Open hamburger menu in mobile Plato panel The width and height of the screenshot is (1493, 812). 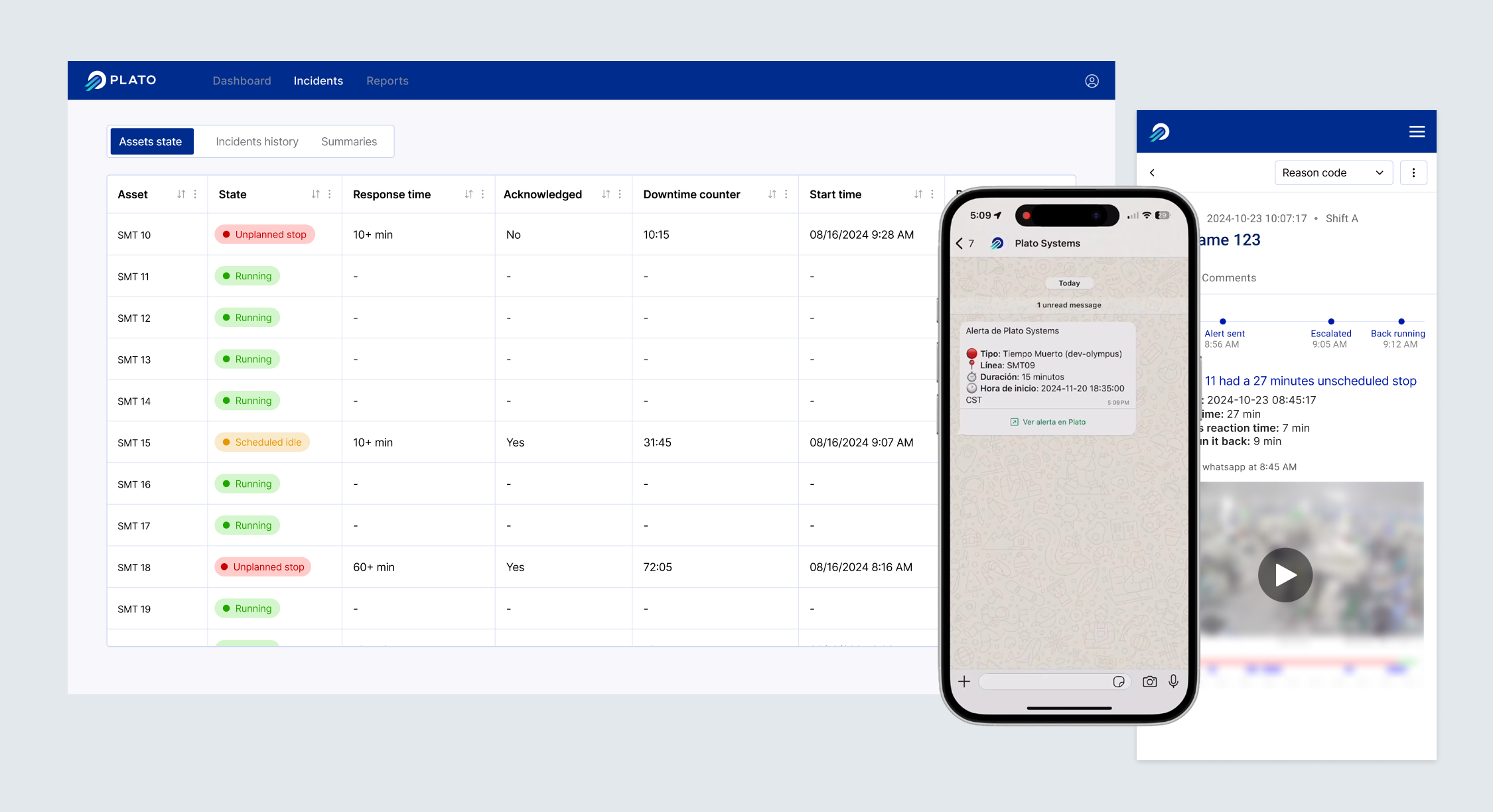[1417, 132]
